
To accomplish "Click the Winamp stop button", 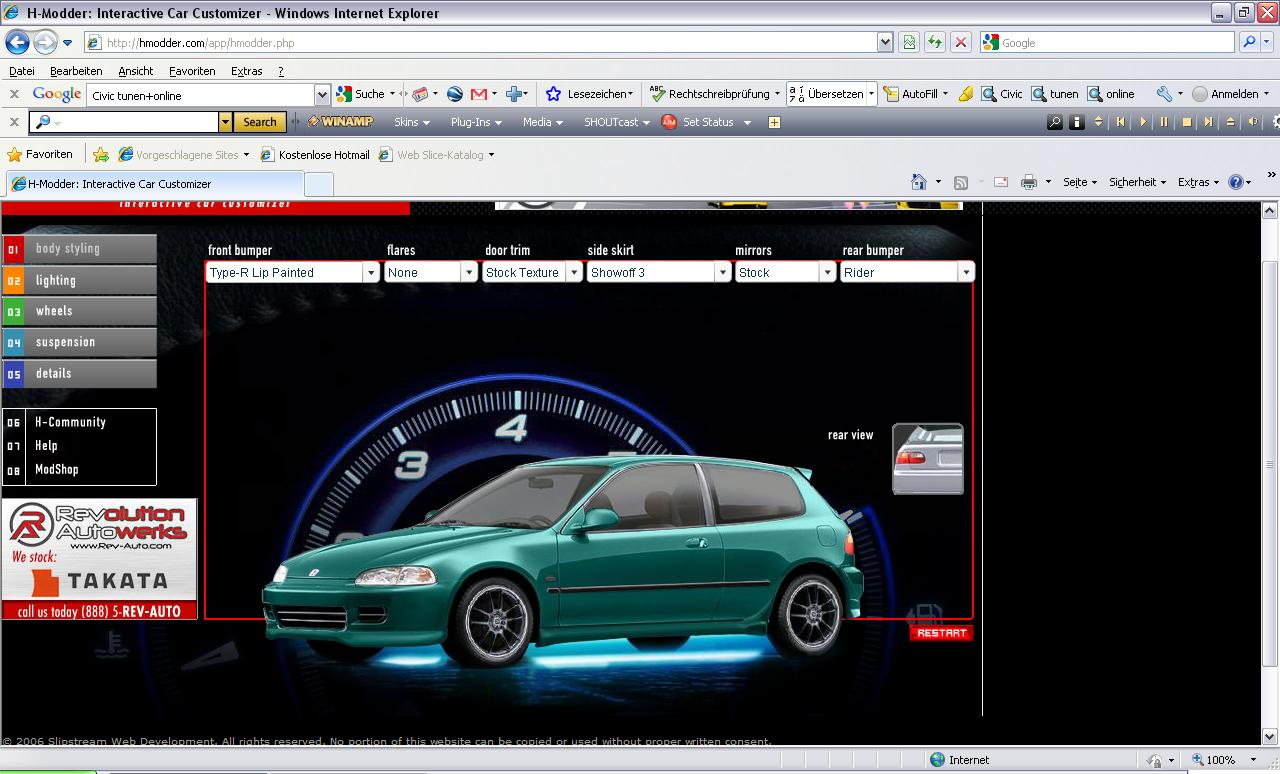I will (x=1186, y=122).
